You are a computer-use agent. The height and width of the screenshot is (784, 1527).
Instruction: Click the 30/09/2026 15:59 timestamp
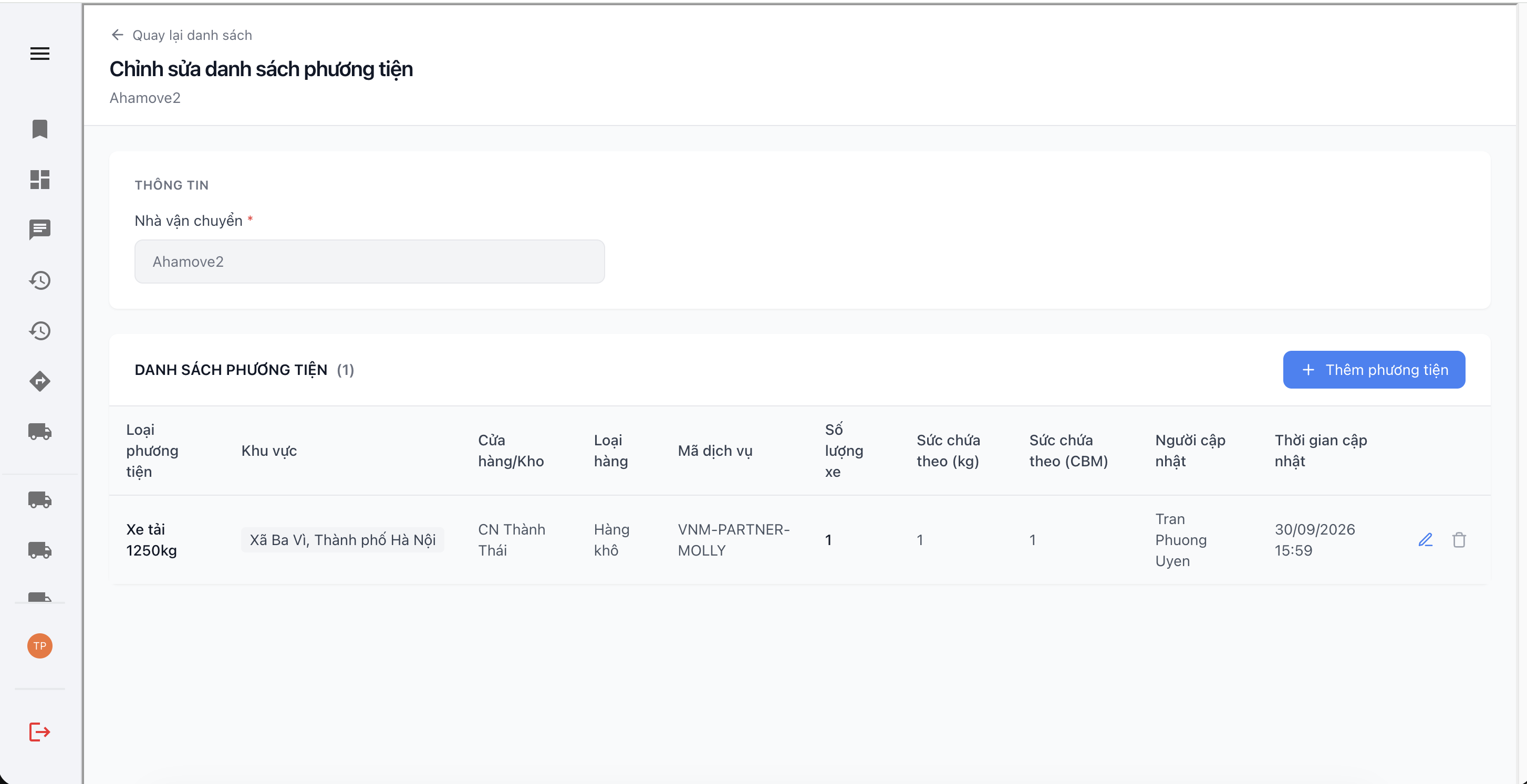tap(1315, 540)
